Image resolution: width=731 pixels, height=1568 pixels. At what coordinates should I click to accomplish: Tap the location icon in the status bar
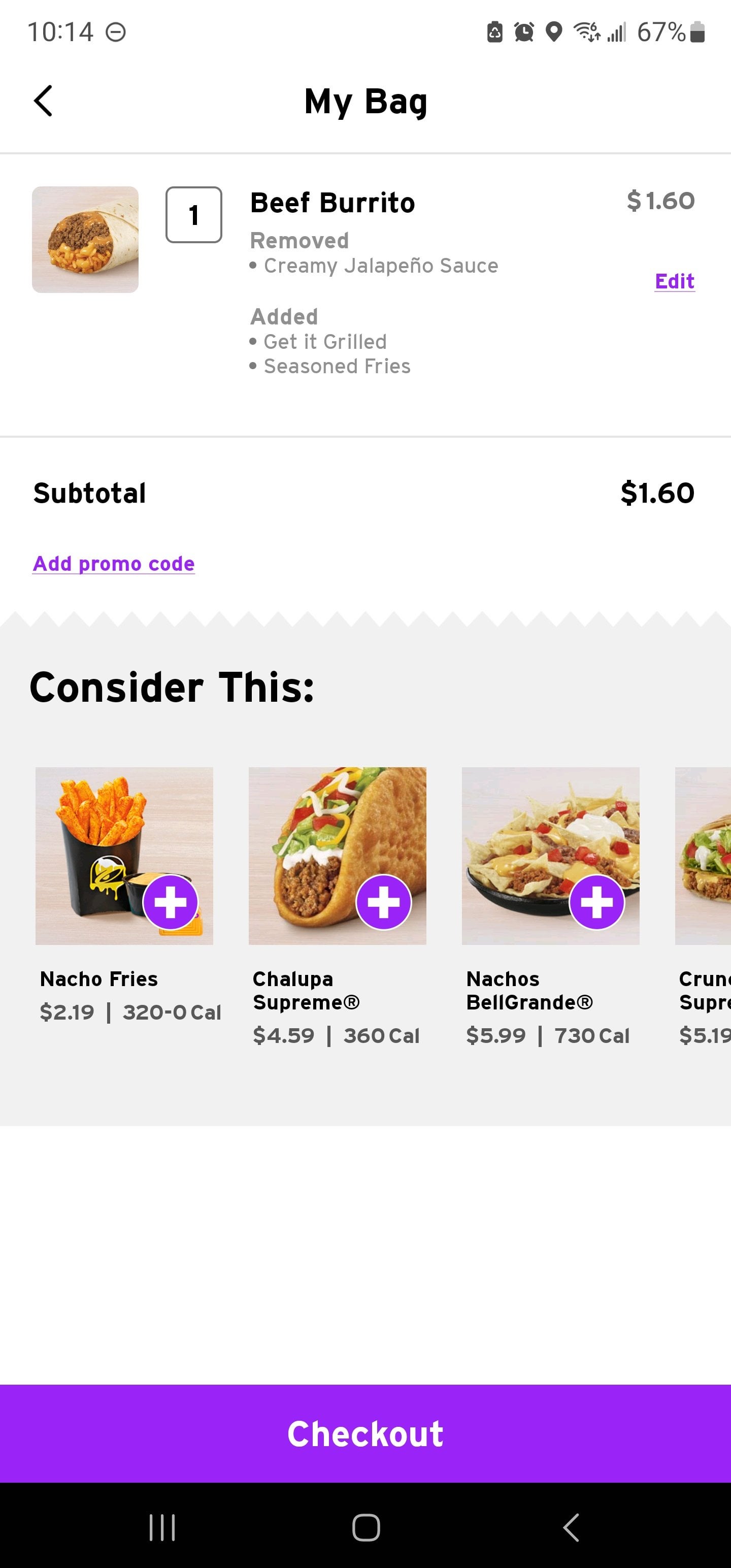tap(553, 31)
